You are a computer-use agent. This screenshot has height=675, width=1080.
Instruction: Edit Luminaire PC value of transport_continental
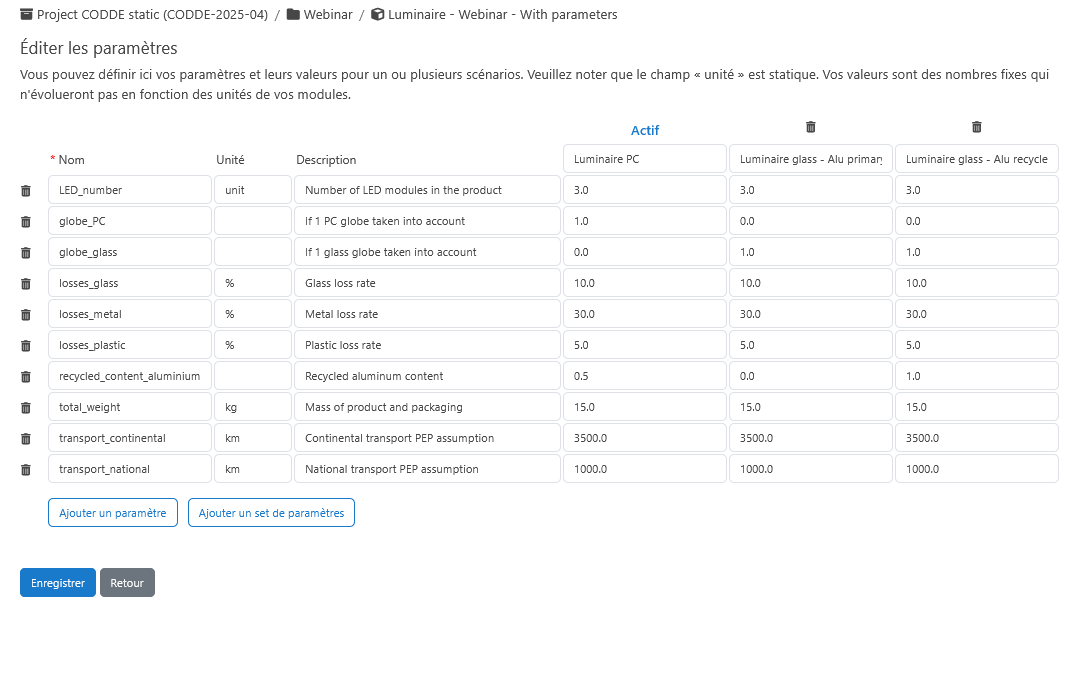tap(645, 438)
